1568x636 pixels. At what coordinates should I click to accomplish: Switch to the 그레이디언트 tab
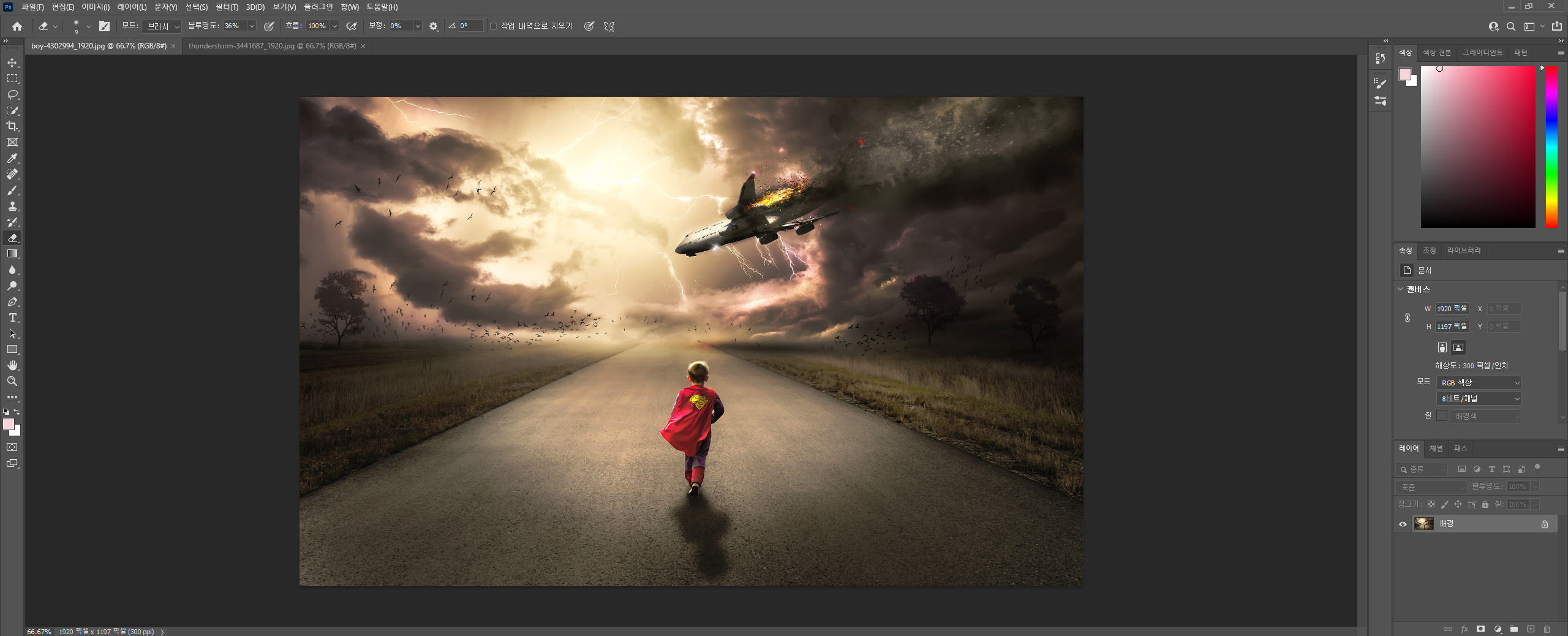tap(1482, 53)
